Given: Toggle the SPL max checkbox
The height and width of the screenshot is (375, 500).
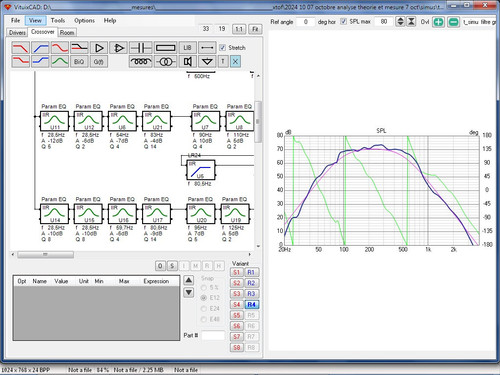Looking at the screenshot, I should click(x=344, y=21).
